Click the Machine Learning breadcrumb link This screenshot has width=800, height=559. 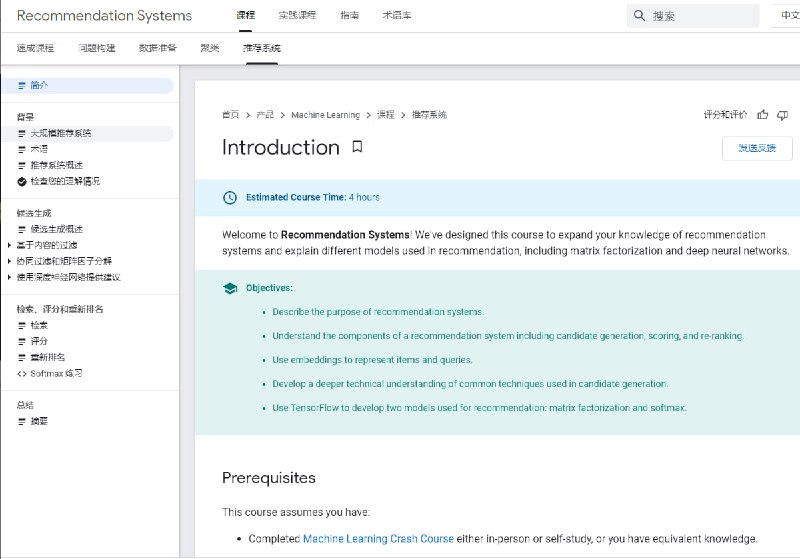click(325, 115)
